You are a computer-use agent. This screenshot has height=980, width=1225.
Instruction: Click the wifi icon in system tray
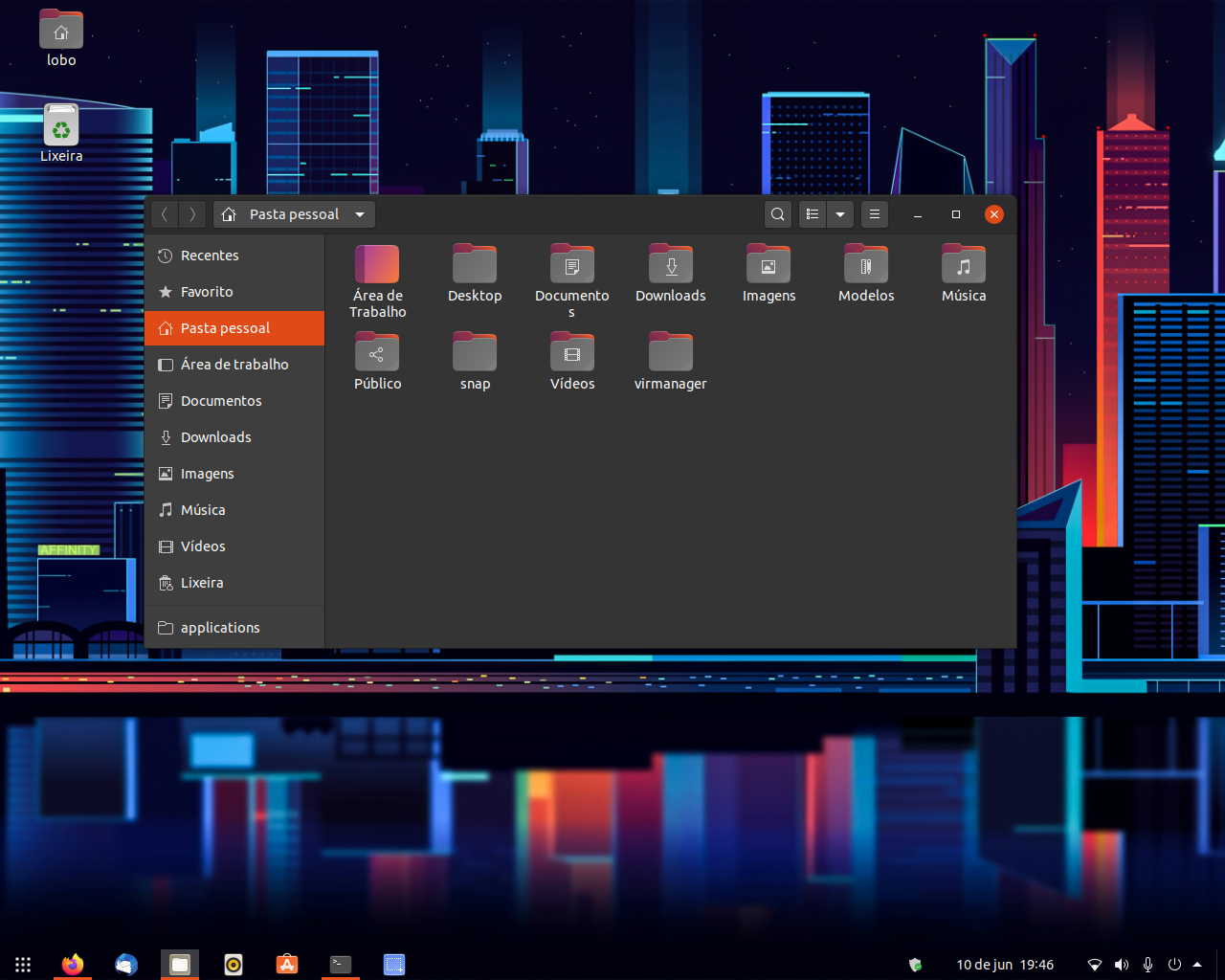pos(1094,964)
